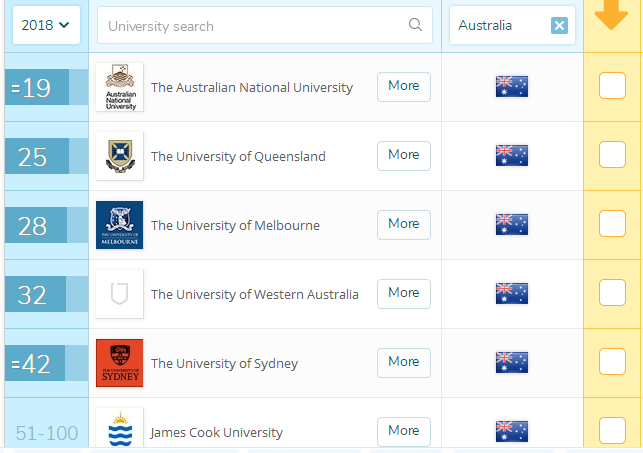This screenshot has width=643, height=453.
Task: Open the 2018 year dropdown
Action: click(46, 25)
